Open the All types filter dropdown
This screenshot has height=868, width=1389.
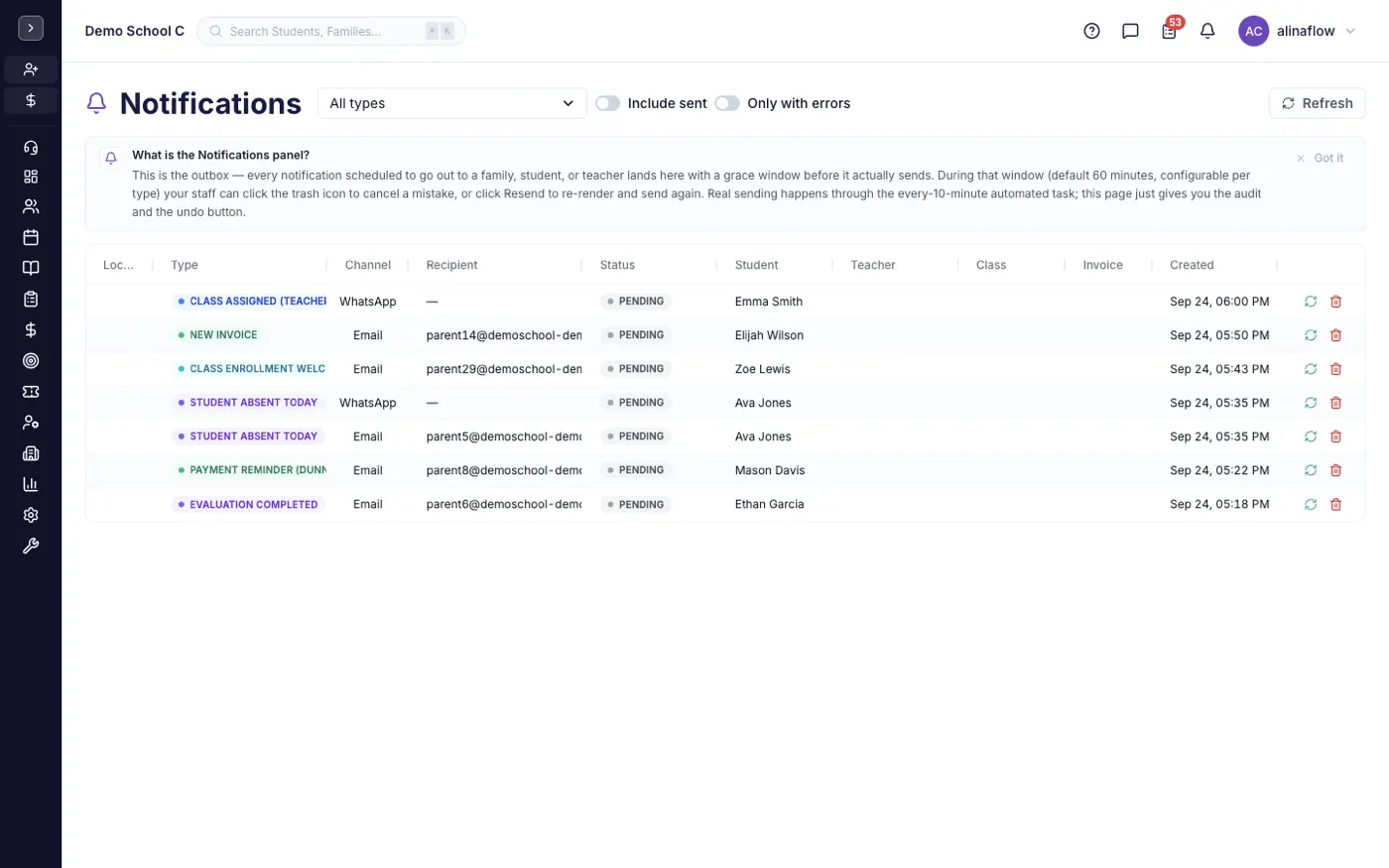pyautogui.click(x=451, y=103)
